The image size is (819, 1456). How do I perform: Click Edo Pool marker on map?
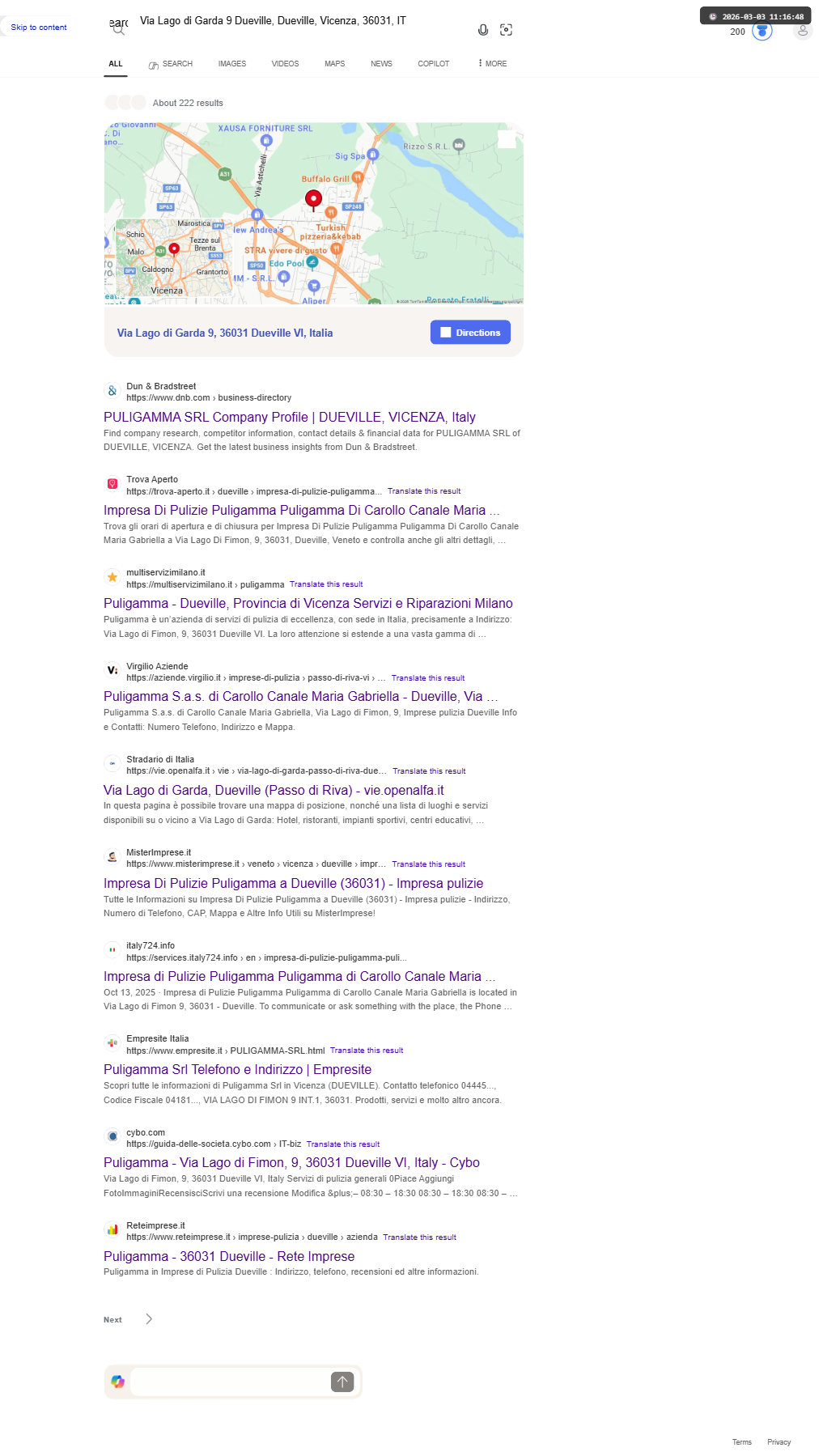tap(313, 263)
